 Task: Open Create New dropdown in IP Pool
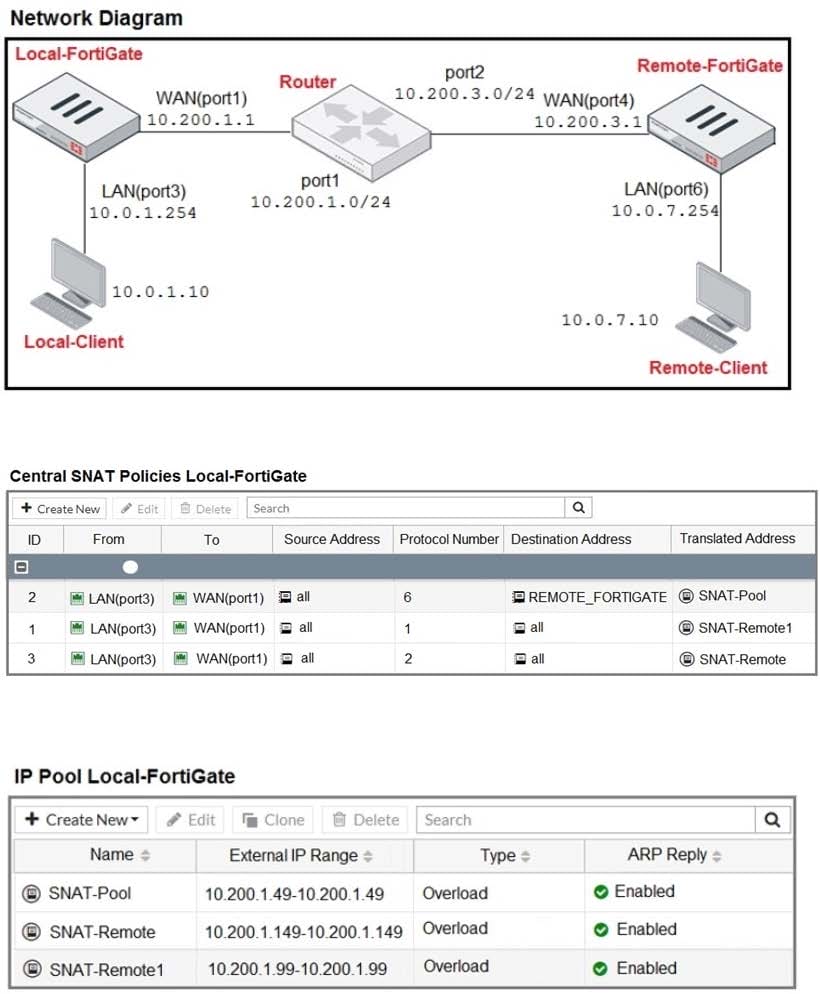(x=81, y=820)
